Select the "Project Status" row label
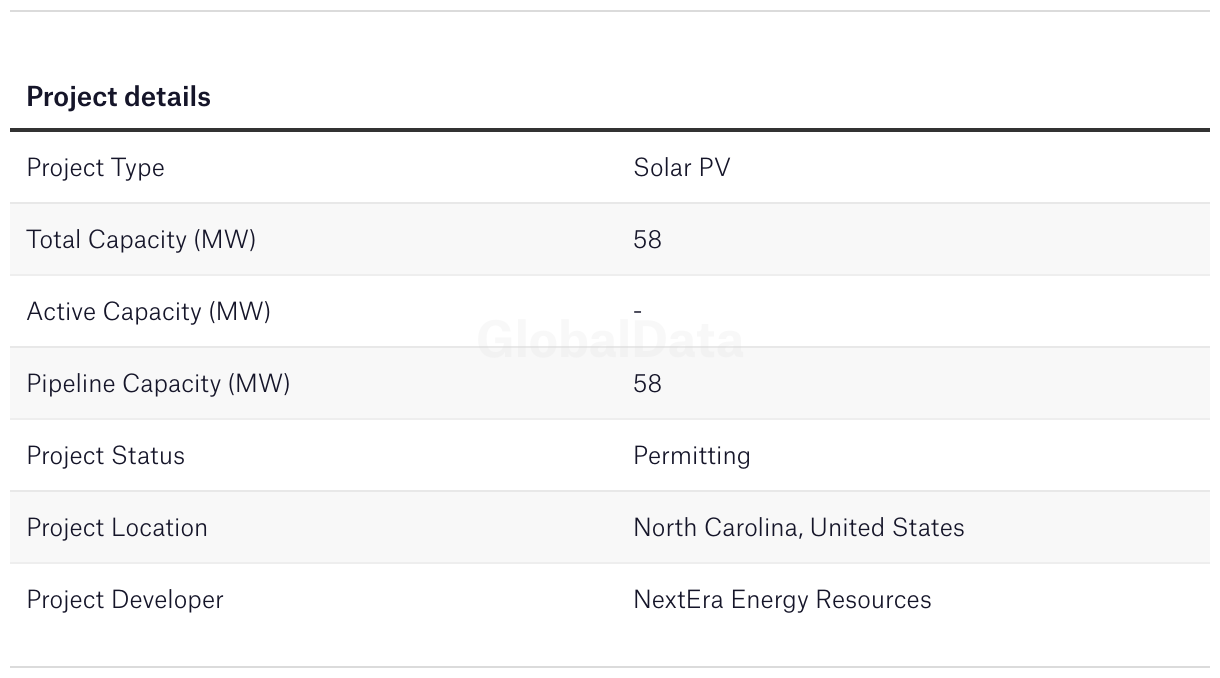1220x678 pixels. [x=105, y=456]
